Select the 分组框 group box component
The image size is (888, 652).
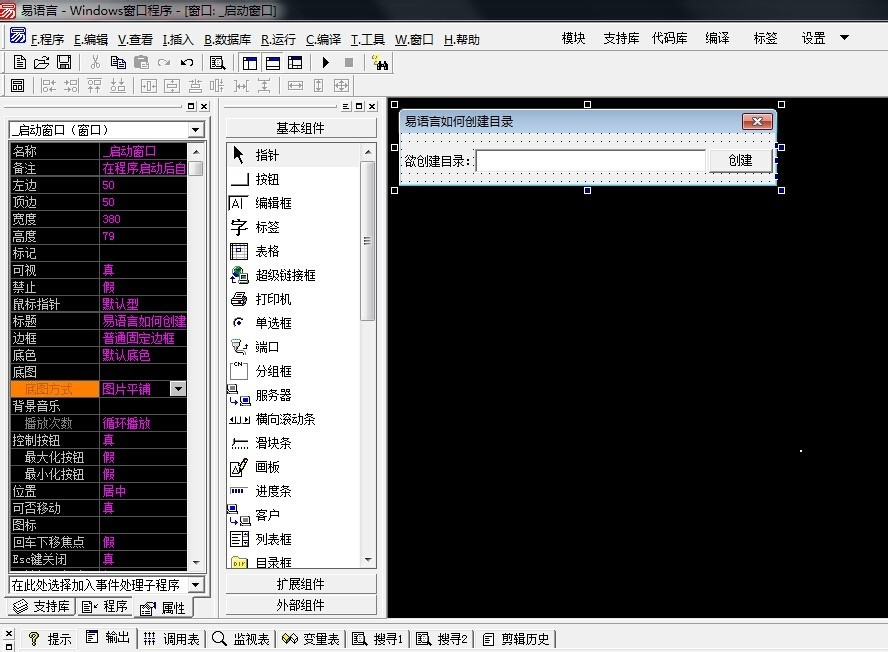[x=293, y=371]
